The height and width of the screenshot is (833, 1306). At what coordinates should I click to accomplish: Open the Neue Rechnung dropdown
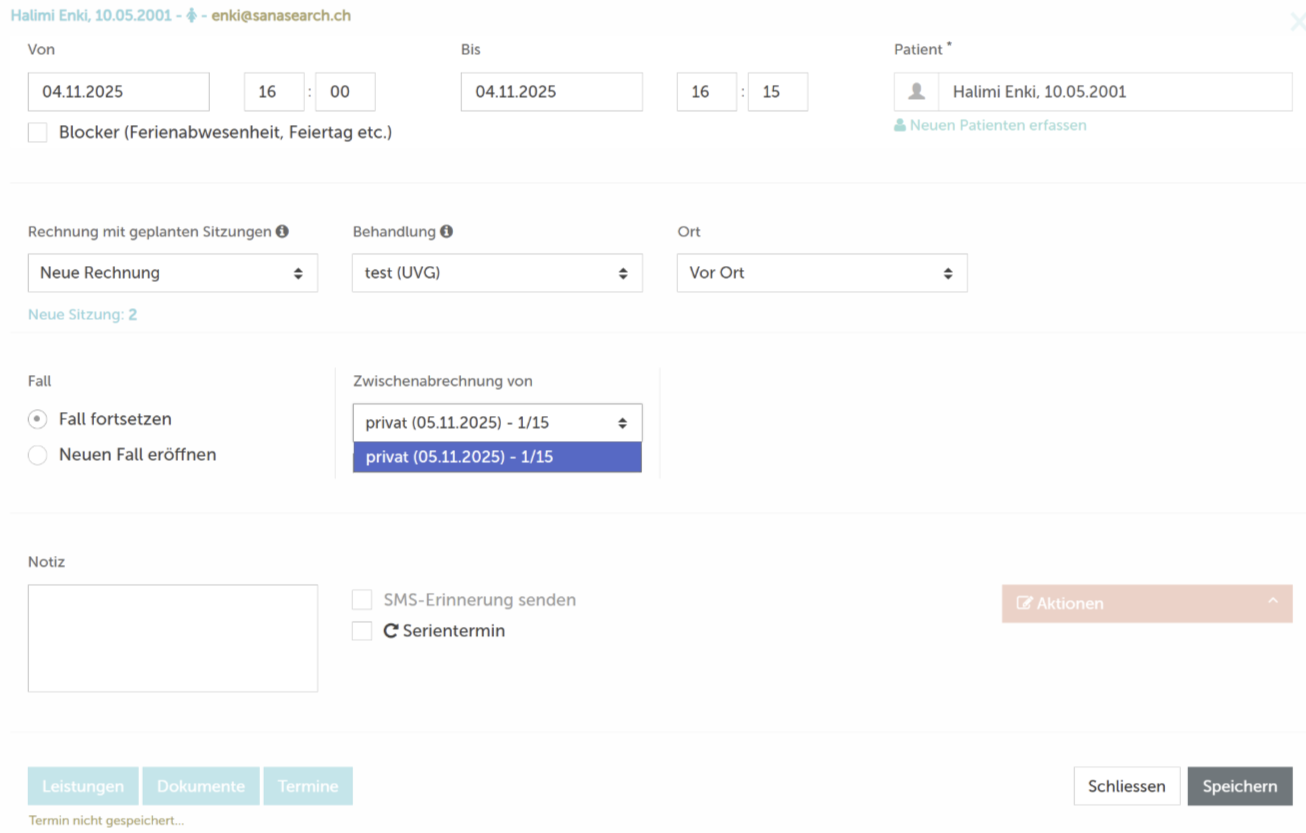[x=172, y=273]
